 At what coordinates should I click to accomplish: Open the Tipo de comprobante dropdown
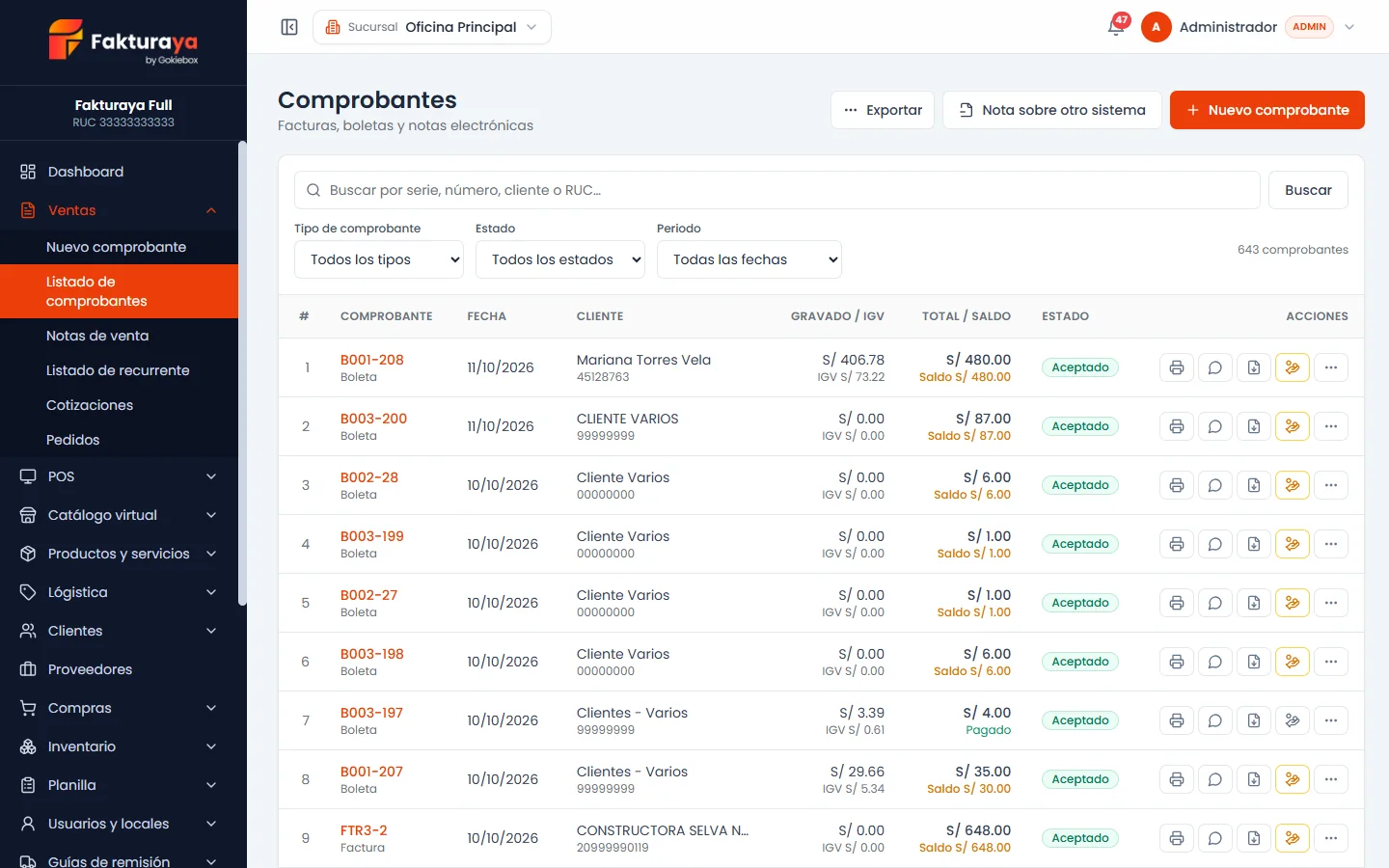point(379,259)
